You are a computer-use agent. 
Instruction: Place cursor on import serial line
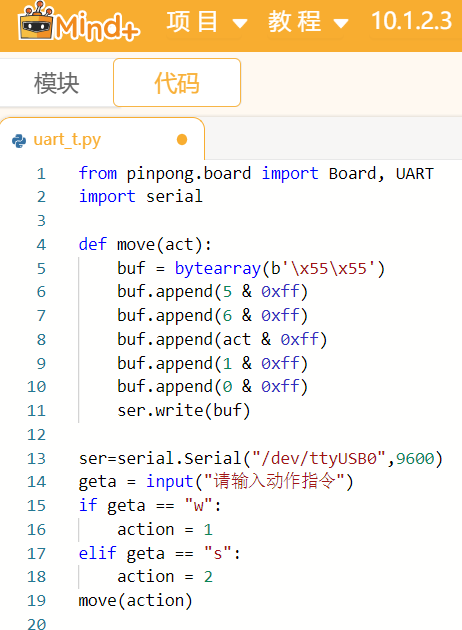click(141, 197)
